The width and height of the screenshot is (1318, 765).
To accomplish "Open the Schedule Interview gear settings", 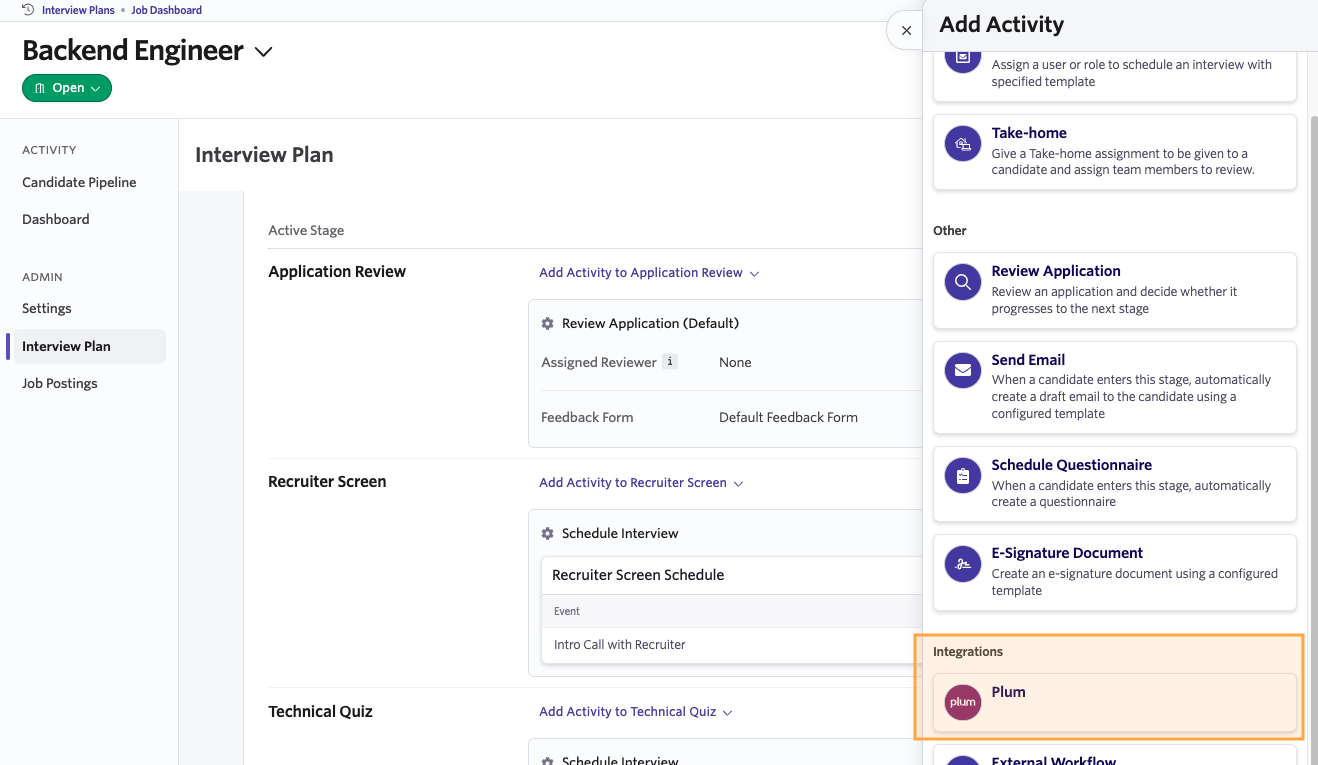I will pyautogui.click(x=547, y=534).
